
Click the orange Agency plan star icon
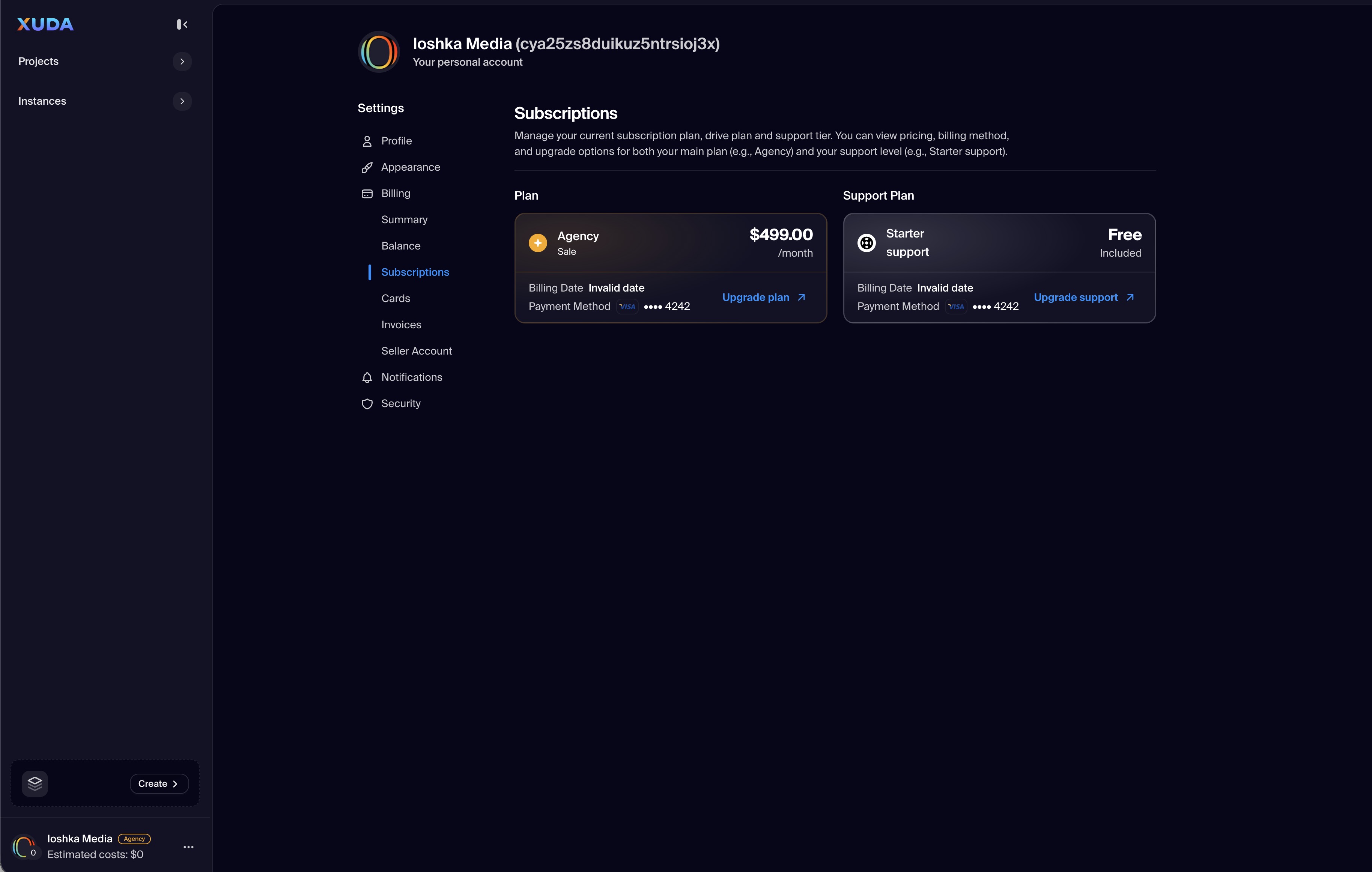[537, 243]
